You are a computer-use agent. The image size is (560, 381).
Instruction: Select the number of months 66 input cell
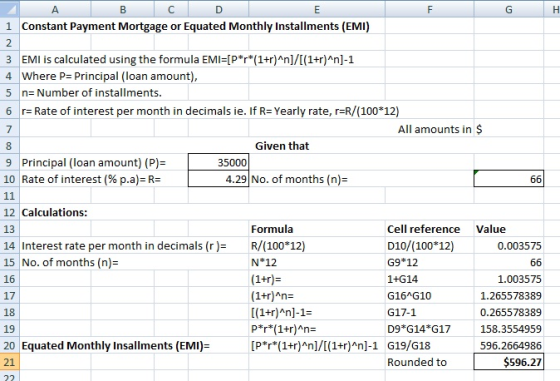pos(509,179)
